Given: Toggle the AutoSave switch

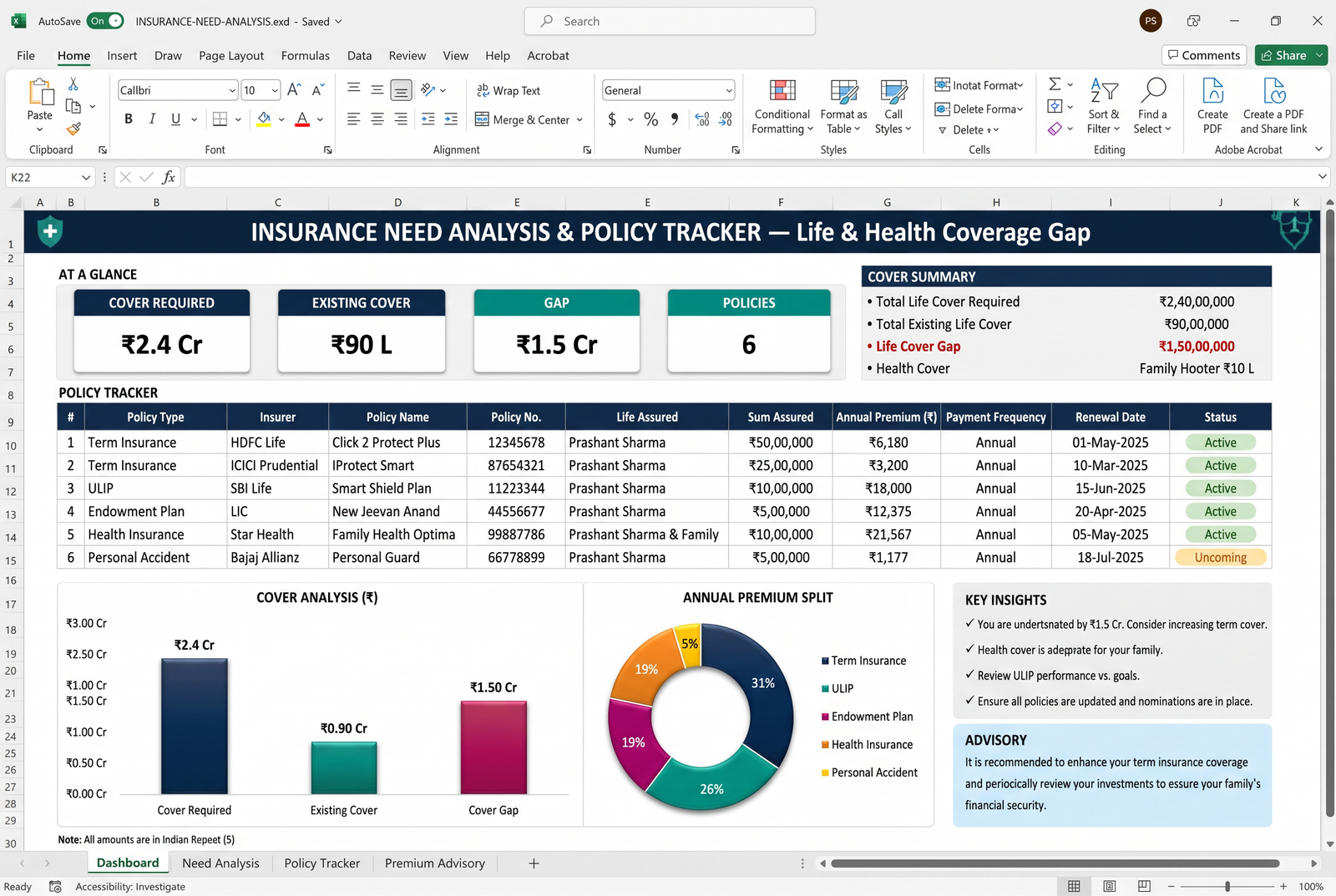Looking at the screenshot, I should point(105,21).
